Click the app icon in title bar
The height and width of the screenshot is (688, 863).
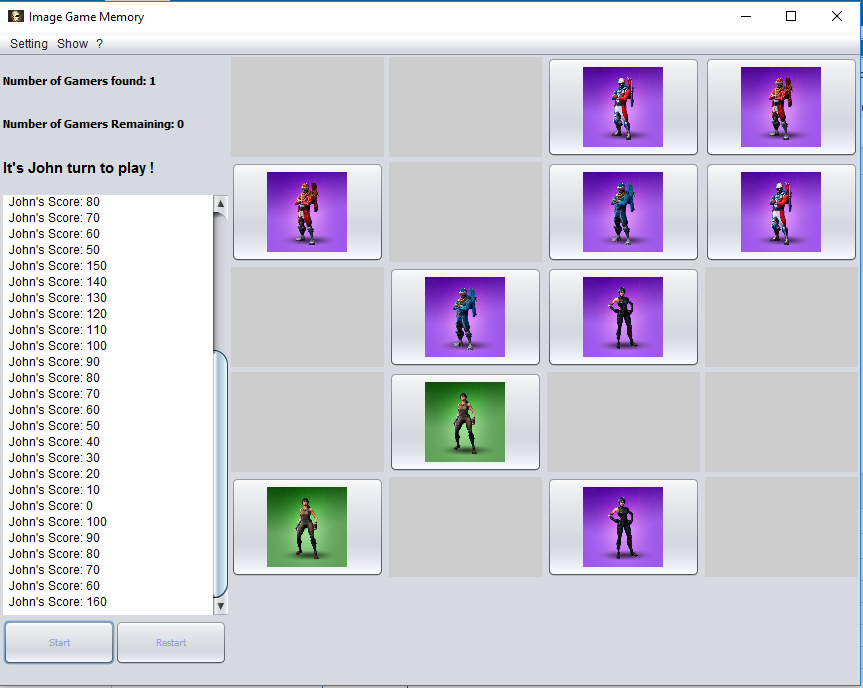[x=16, y=16]
